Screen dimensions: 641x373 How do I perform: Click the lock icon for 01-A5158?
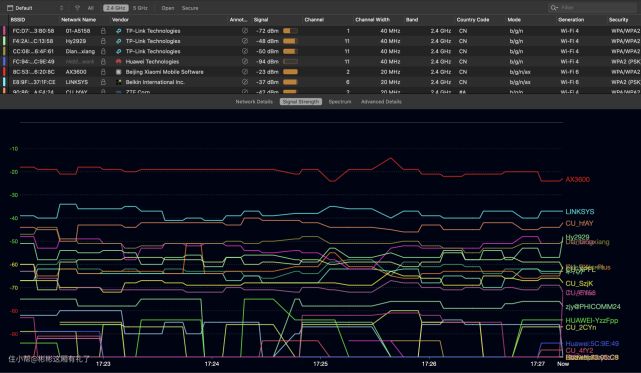pos(103,31)
